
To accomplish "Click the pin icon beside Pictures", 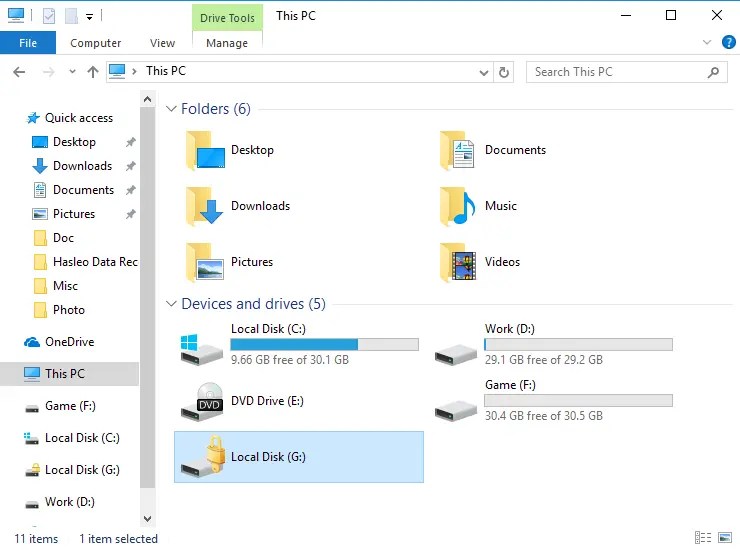I will [131, 214].
